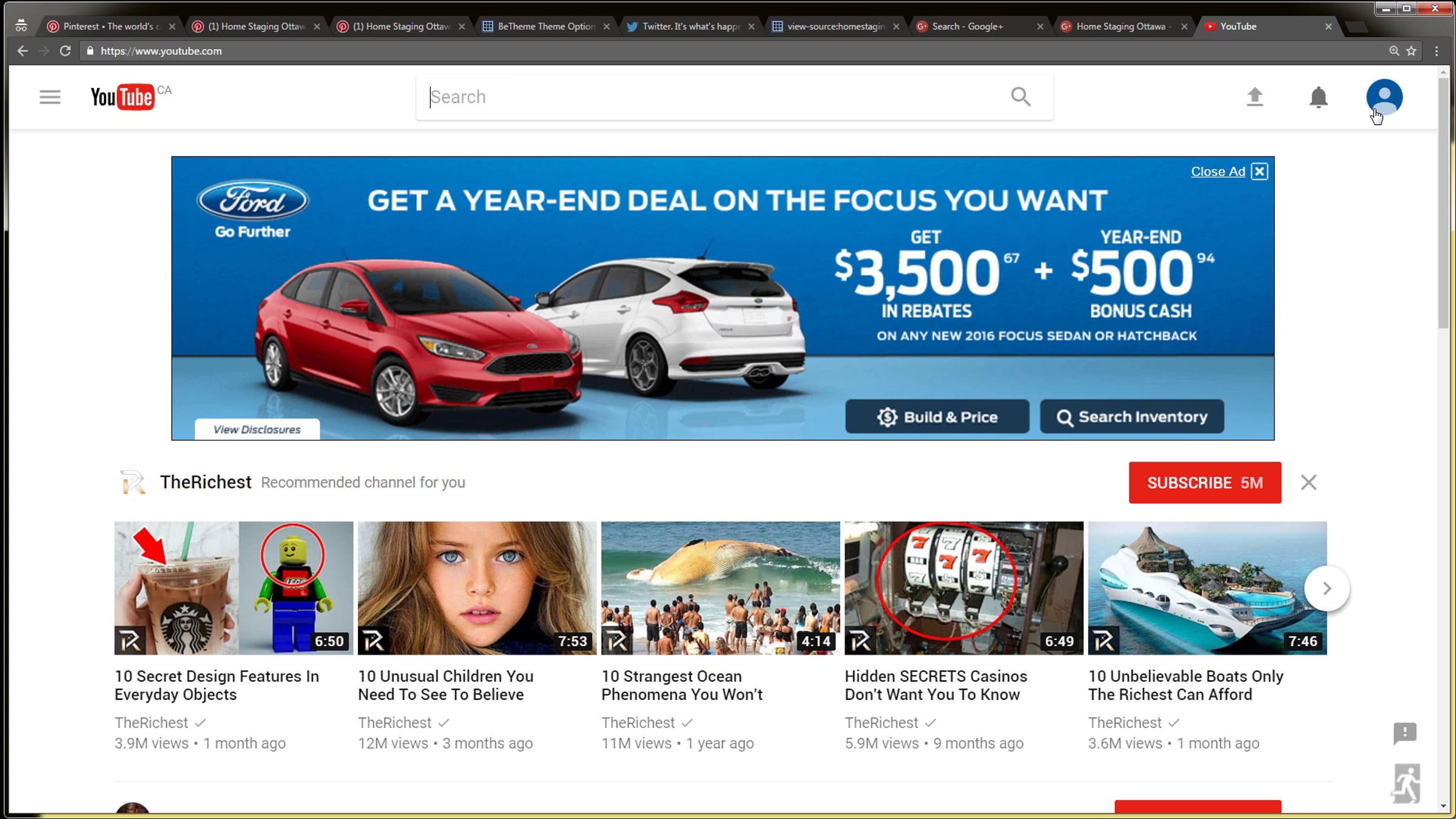Close the Ford ad with the X box
1456x819 pixels.
coord(1259,172)
